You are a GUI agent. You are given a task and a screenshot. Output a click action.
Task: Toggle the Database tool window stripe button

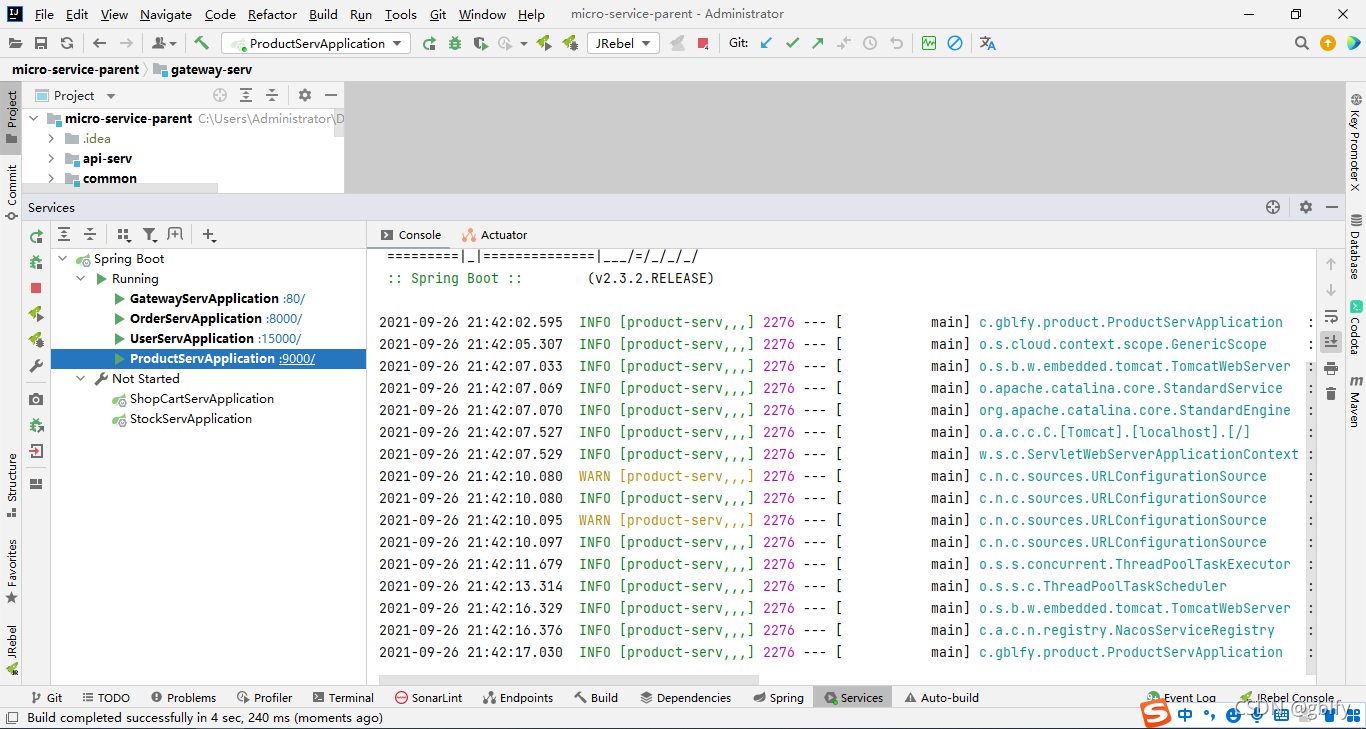pos(1355,246)
